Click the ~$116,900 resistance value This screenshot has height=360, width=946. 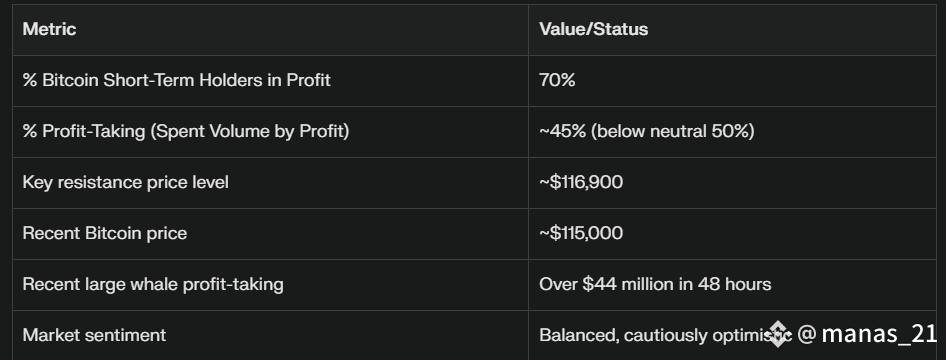(x=581, y=182)
